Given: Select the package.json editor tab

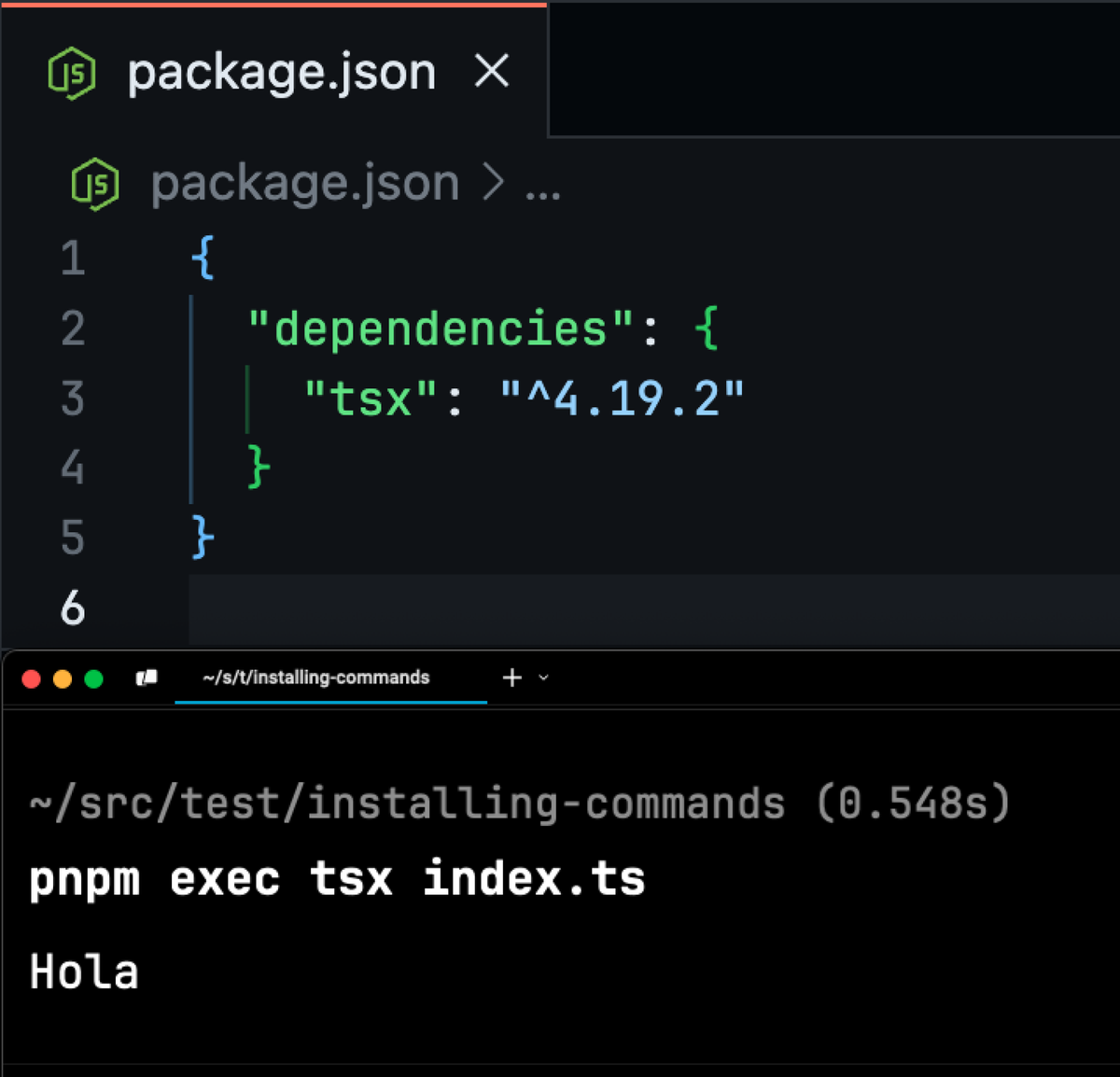Looking at the screenshot, I should [x=273, y=71].
